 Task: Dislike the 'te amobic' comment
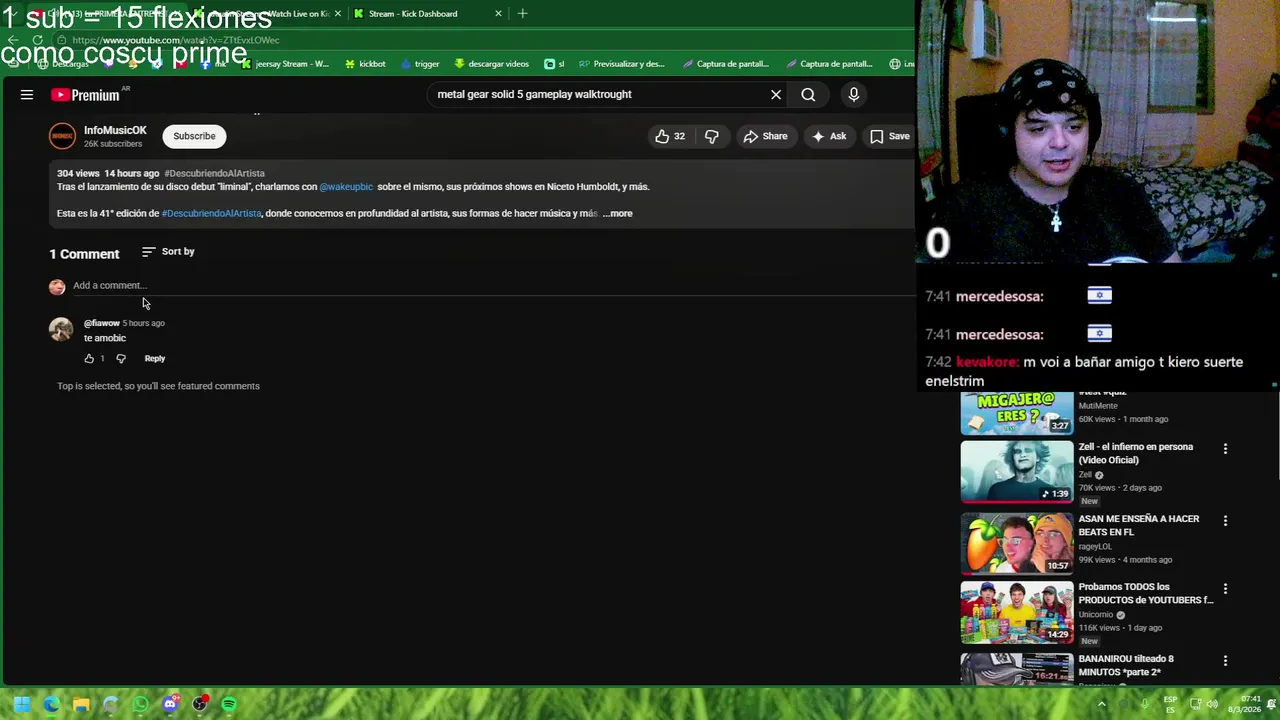click(121, 359)
